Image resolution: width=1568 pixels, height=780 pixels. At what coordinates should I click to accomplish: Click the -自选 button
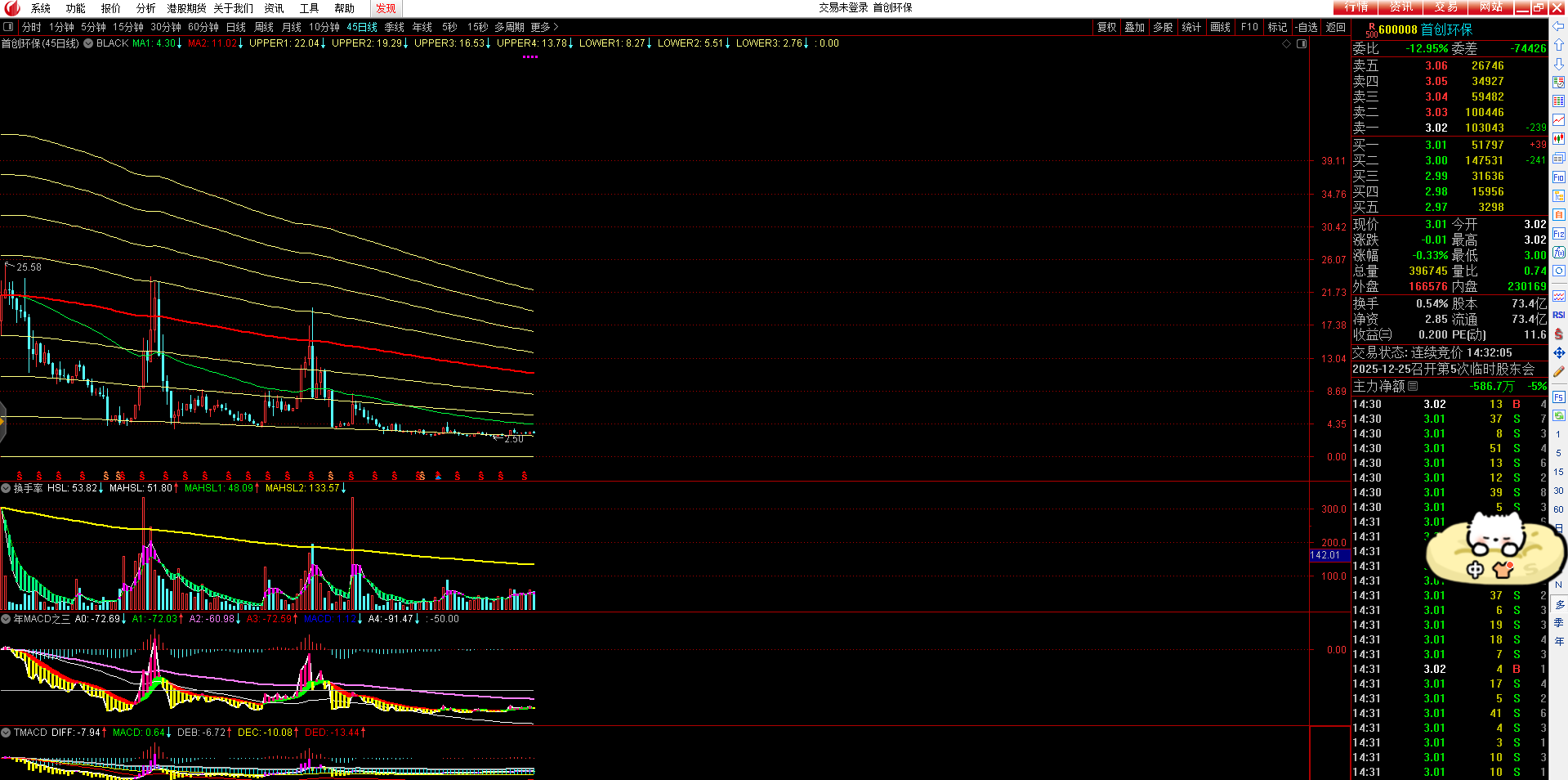(1307, 27)
